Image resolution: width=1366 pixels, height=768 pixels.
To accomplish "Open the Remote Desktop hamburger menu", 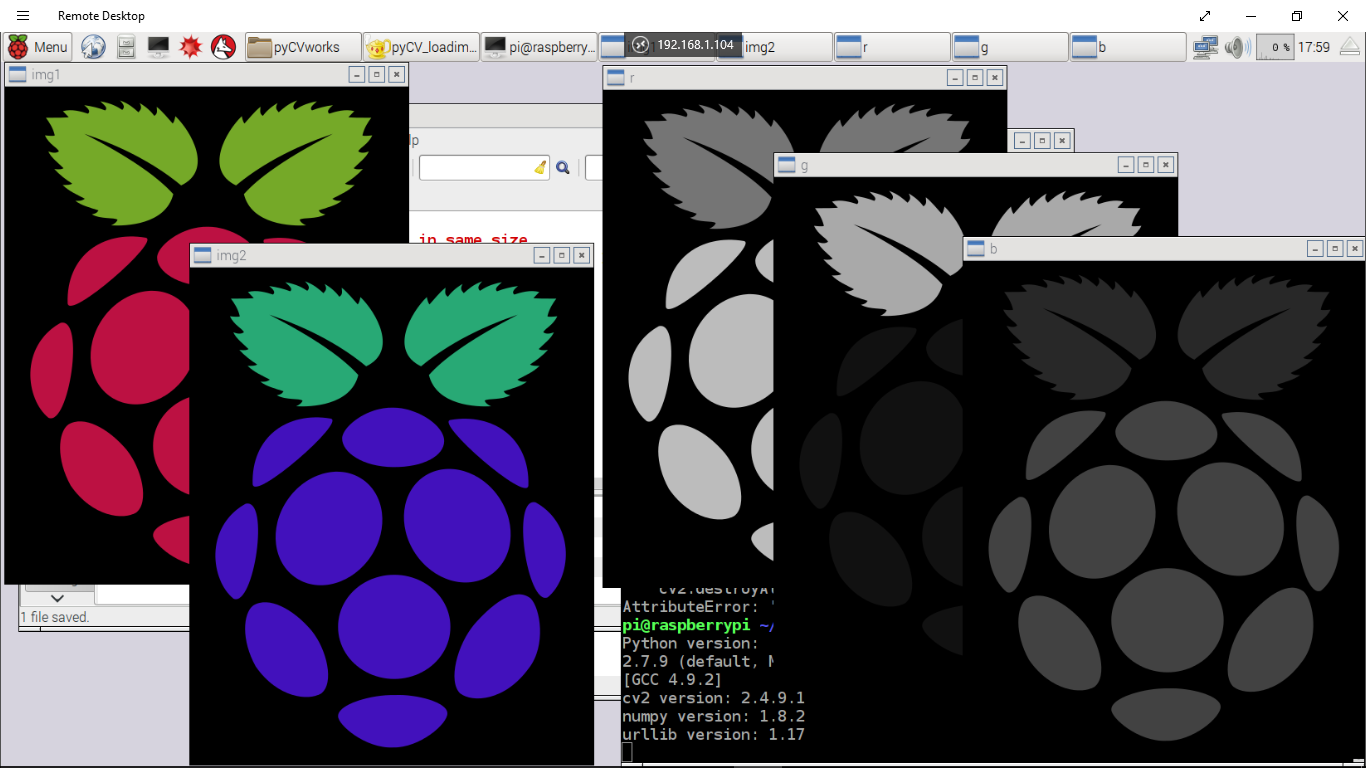I will click(23, 16).
